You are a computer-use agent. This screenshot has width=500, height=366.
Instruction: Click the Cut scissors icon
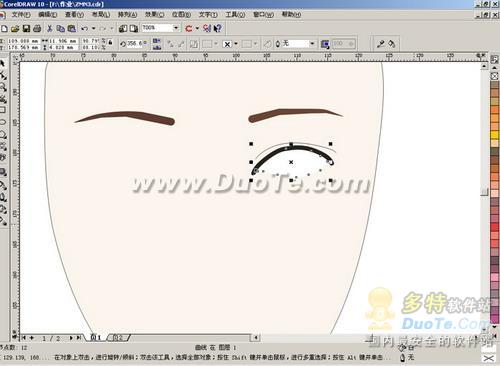[x=50, y=29]
